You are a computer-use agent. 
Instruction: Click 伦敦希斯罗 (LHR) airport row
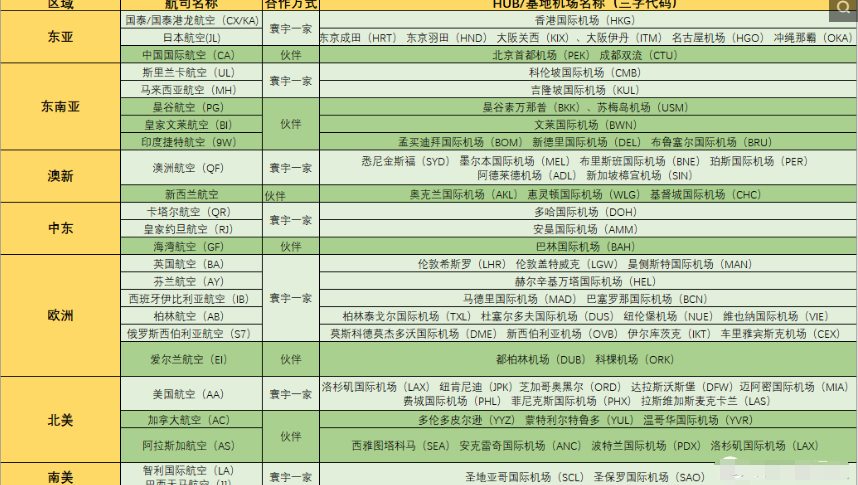coord(588,264)
